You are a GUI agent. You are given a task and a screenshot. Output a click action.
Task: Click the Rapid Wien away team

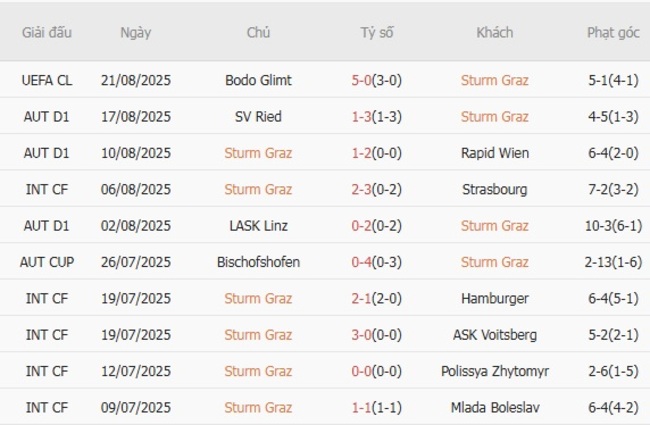pyautogui.click(x=494, y=153)
